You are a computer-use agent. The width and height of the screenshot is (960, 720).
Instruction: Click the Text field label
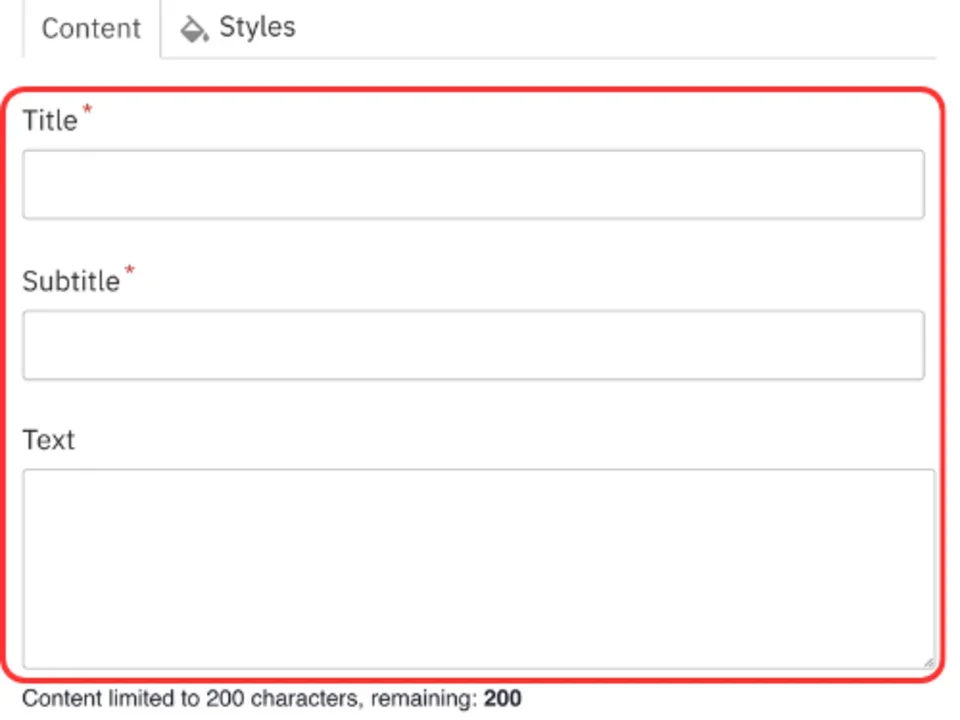[x=49, y=440]
